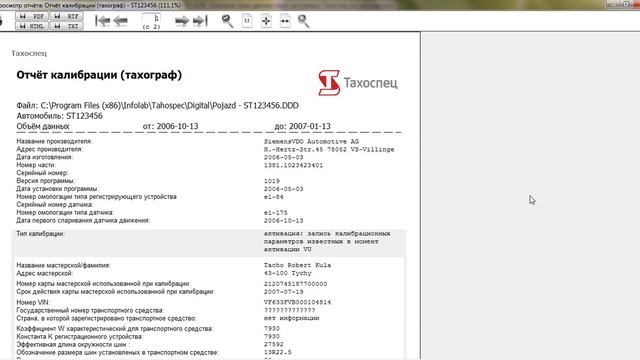Click the line Автомобиль: ST123456
The height and width of the screenshot is (360, 640).
click(x=60, y=116)
